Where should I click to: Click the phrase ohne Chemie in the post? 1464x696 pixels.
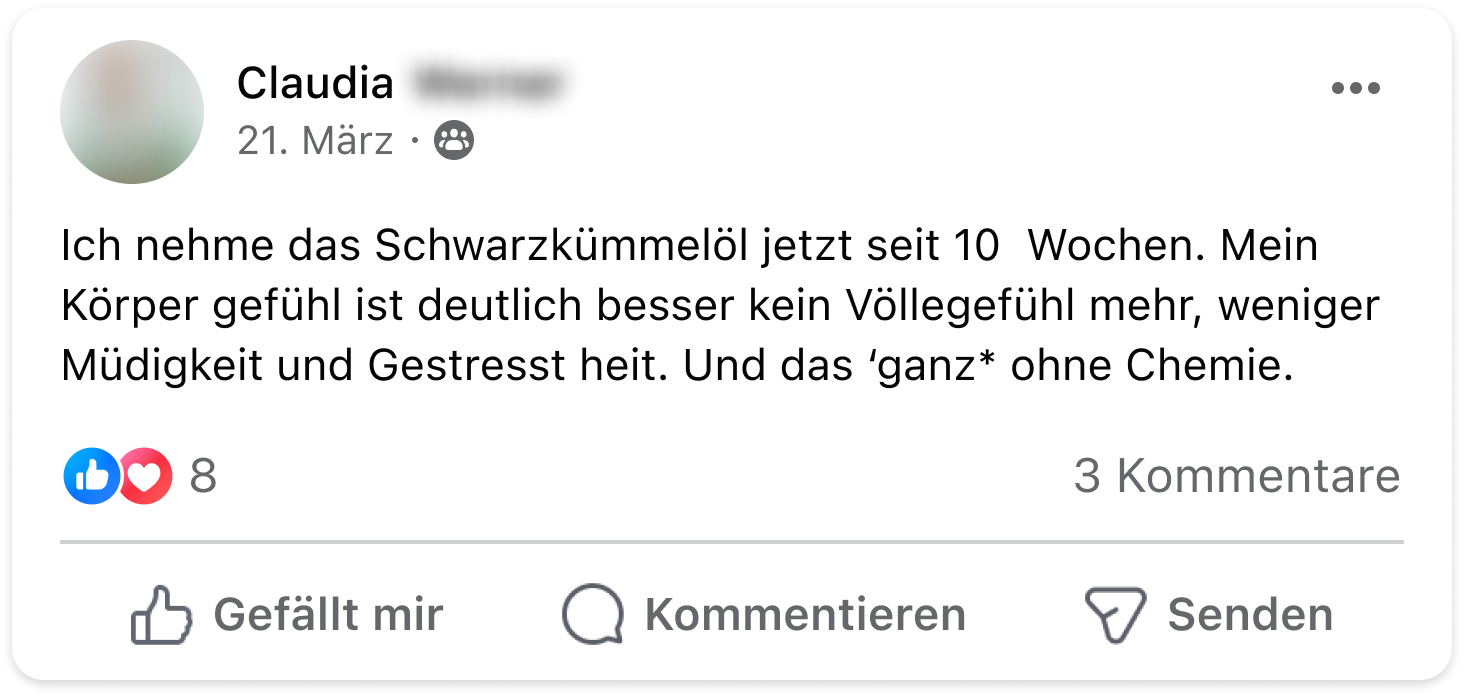pyautogui.click(x=1146, y=367)
